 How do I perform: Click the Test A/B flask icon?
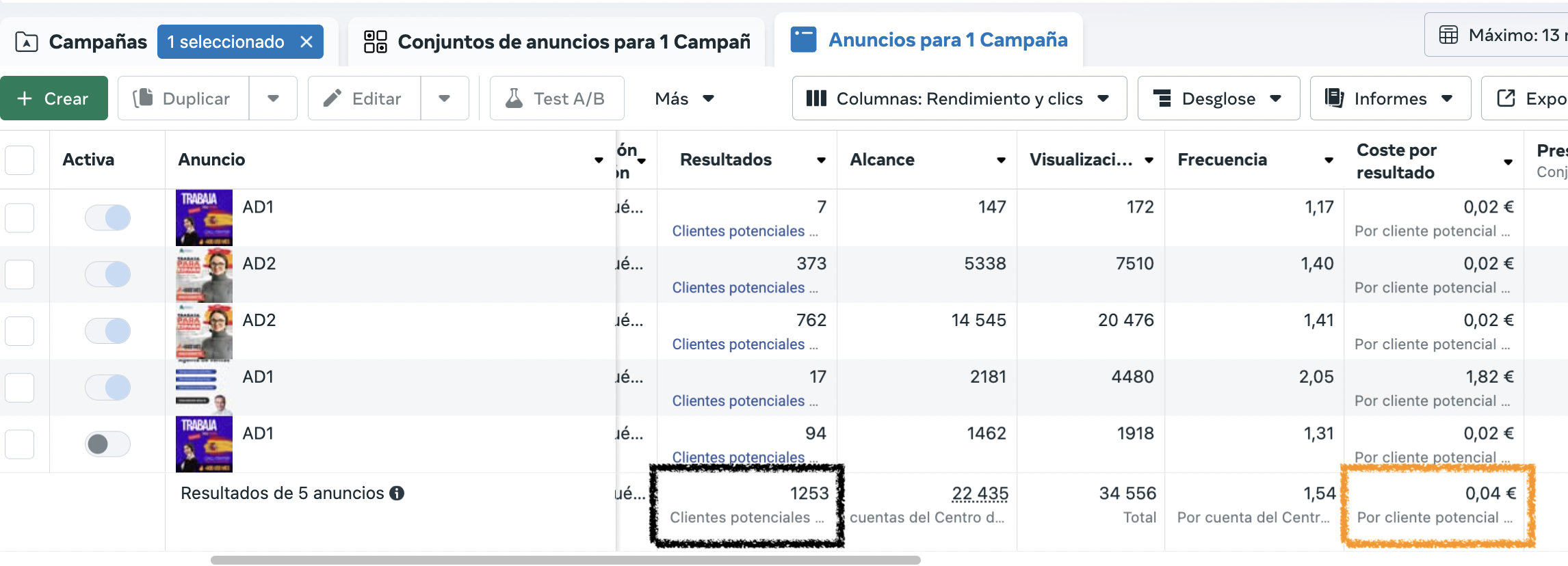click(514, 98)
